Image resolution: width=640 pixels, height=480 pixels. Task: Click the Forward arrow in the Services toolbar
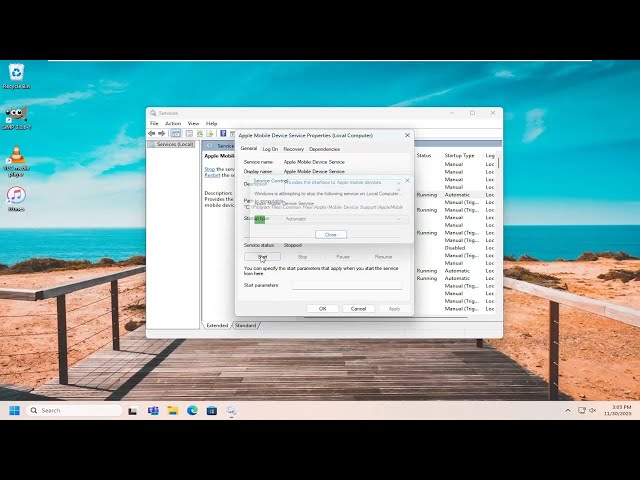(x=162, y=133)
